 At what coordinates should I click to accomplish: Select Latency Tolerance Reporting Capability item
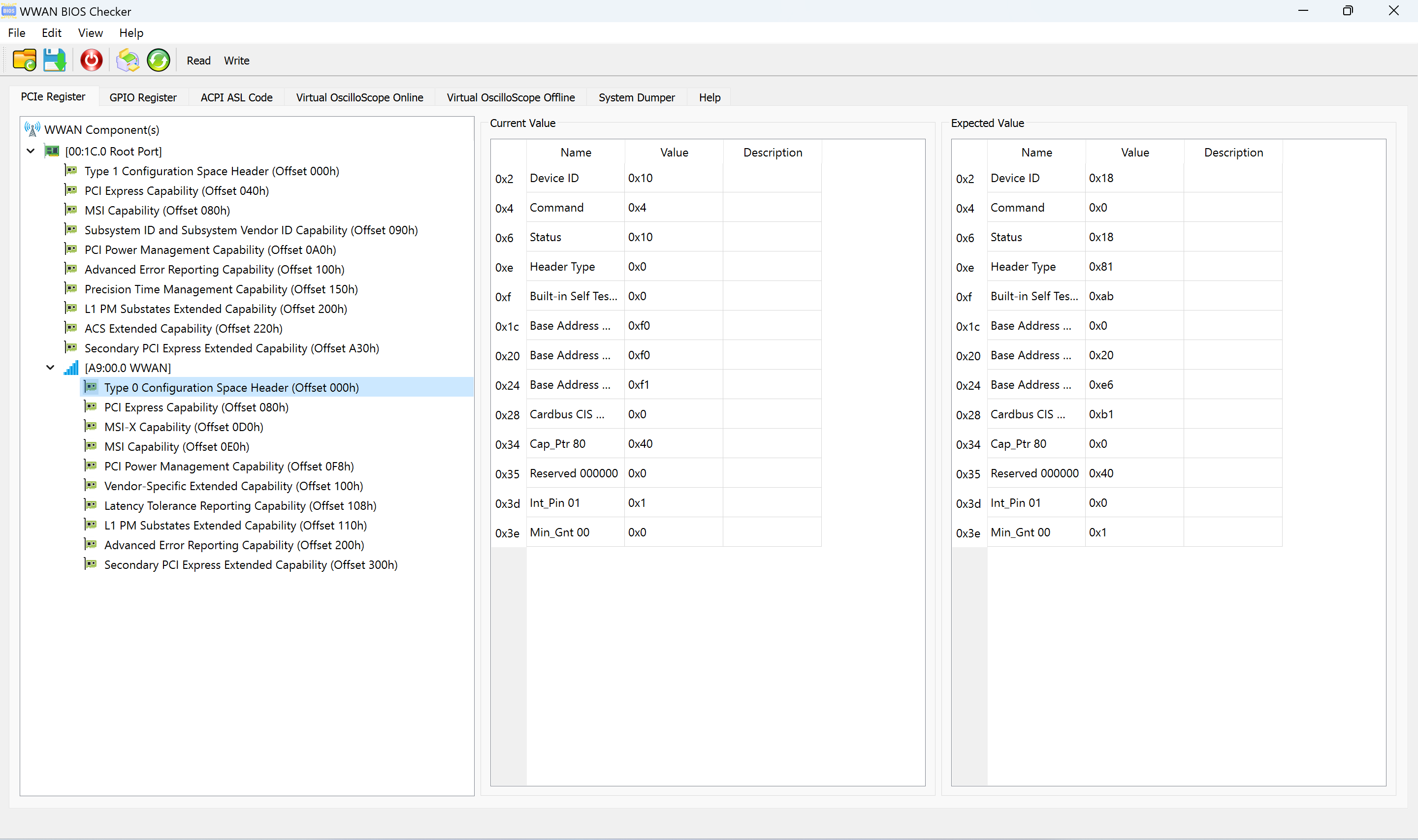tap(241, 506)
